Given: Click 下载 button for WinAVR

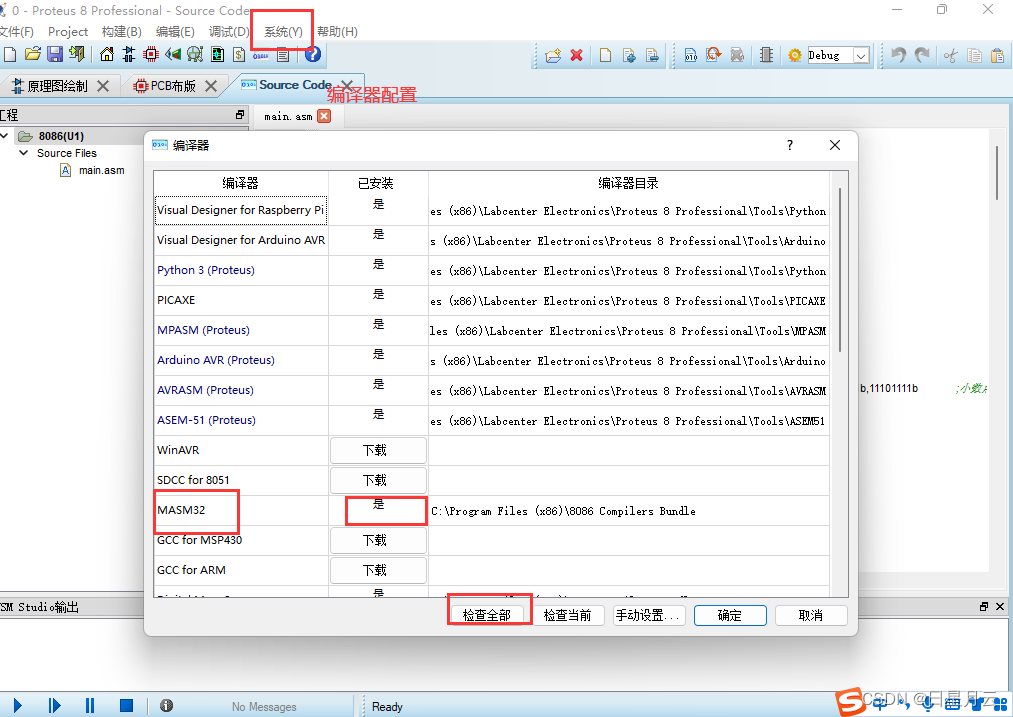Looking at the screenshot, I should [379, 450].
